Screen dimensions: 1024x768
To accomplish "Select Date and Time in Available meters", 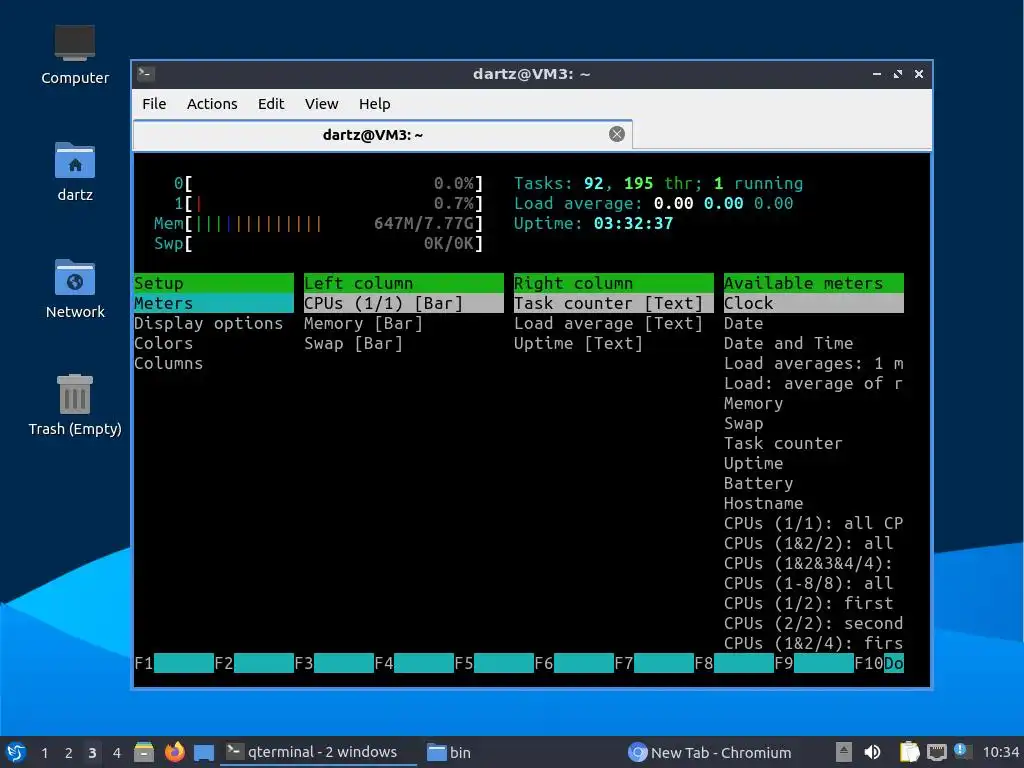I will (788, 344).
